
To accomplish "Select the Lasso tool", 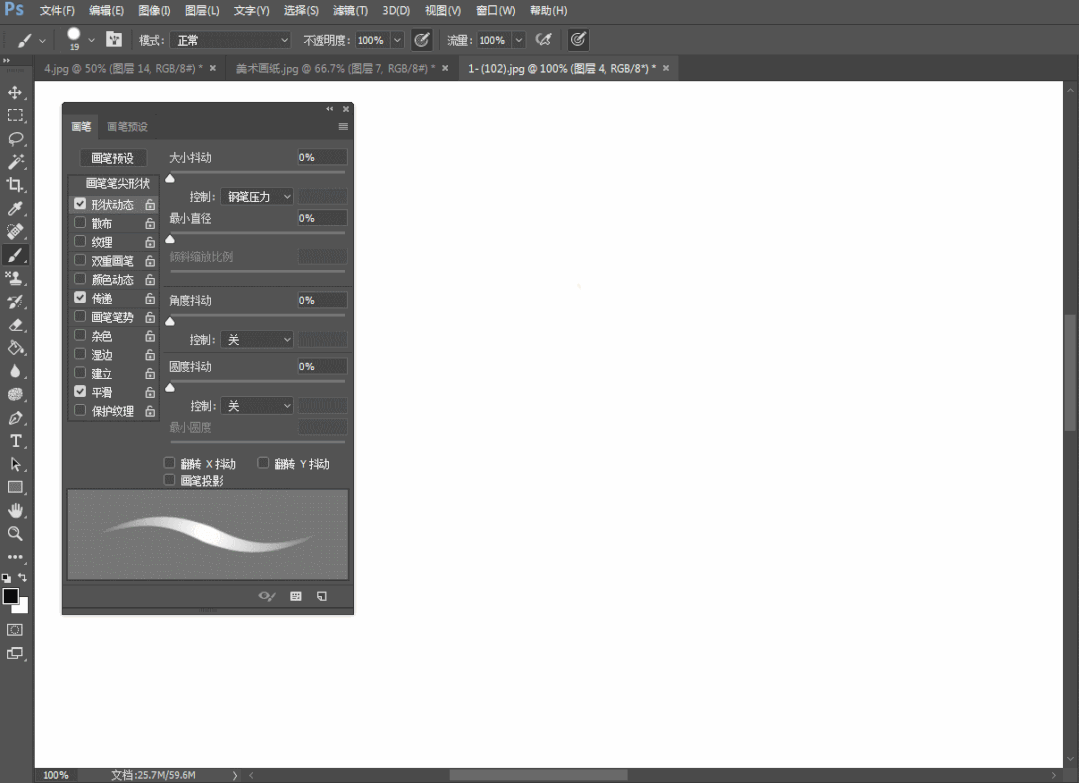I will [x=14, y=139].
